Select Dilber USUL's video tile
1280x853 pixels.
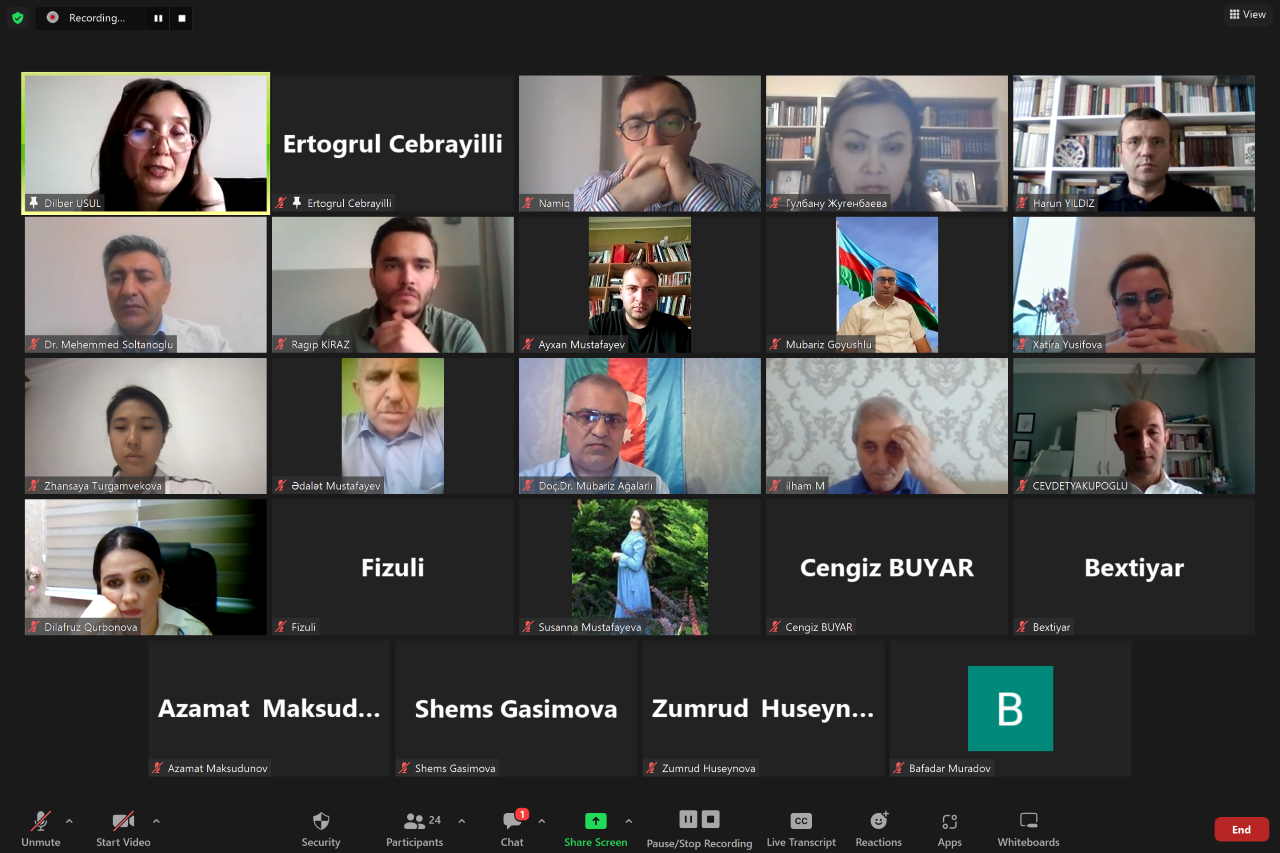146,143
